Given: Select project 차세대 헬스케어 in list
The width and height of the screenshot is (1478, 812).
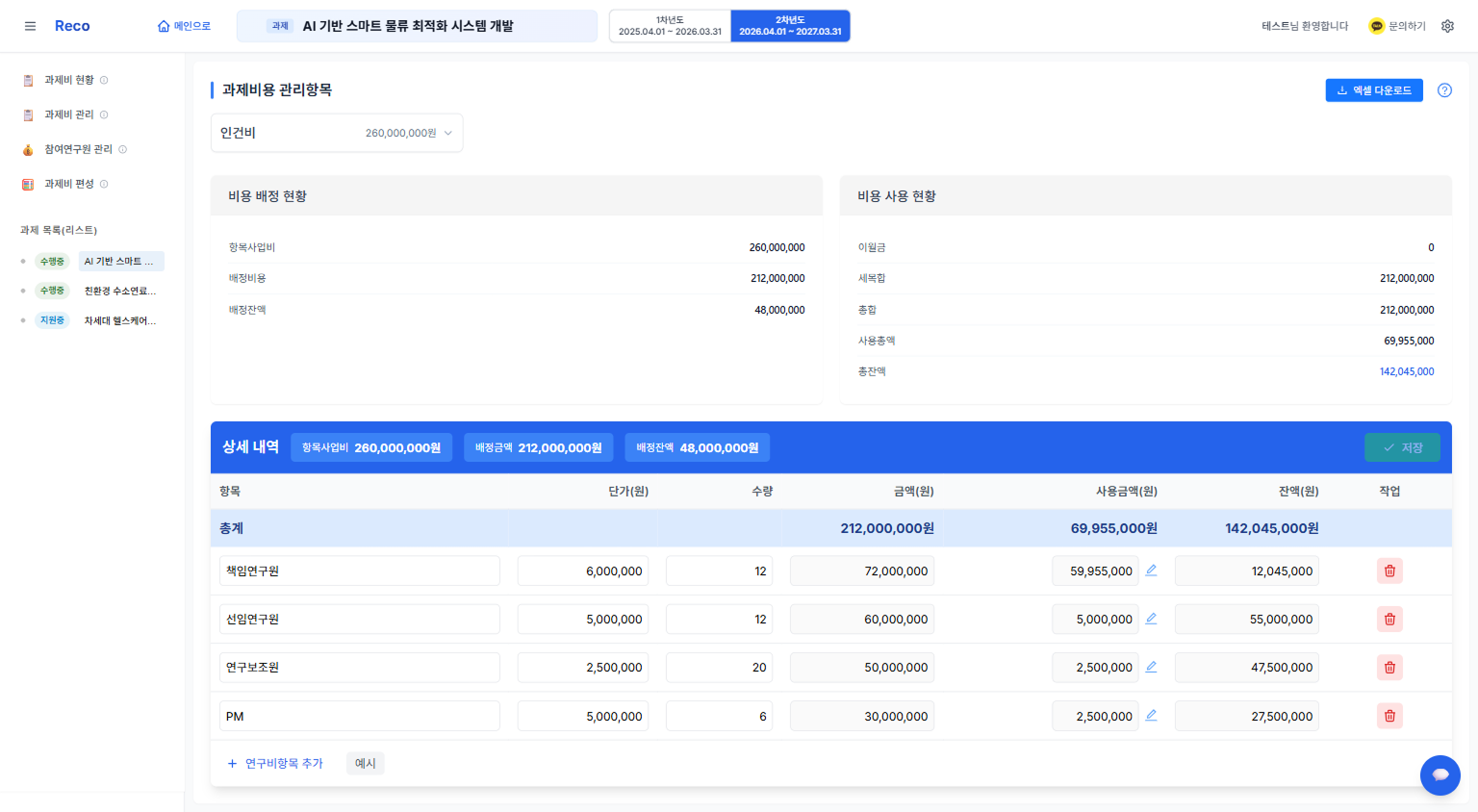Looking at the screenshot, I should point(120,320).
